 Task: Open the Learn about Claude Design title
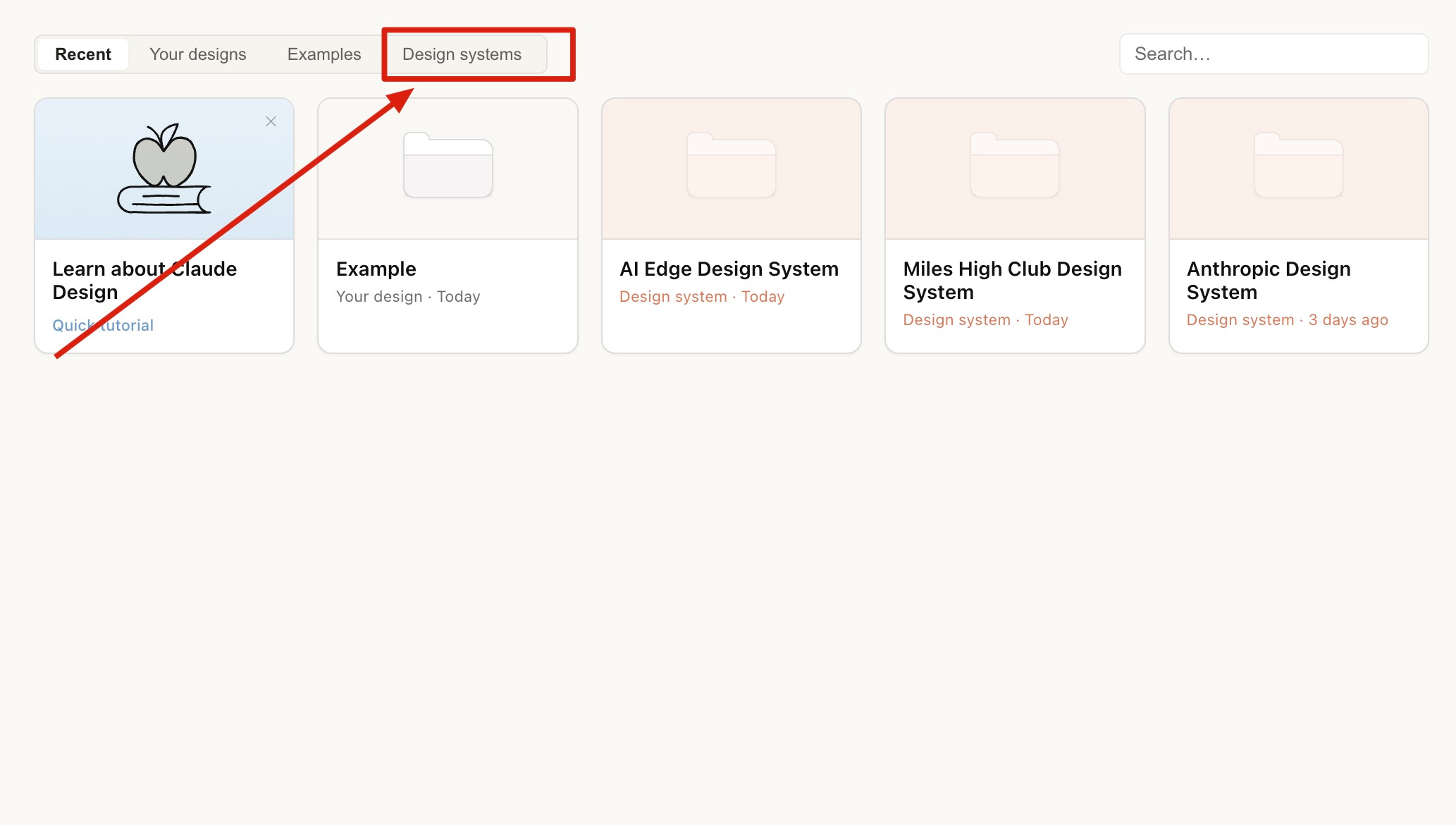[144, 280]
